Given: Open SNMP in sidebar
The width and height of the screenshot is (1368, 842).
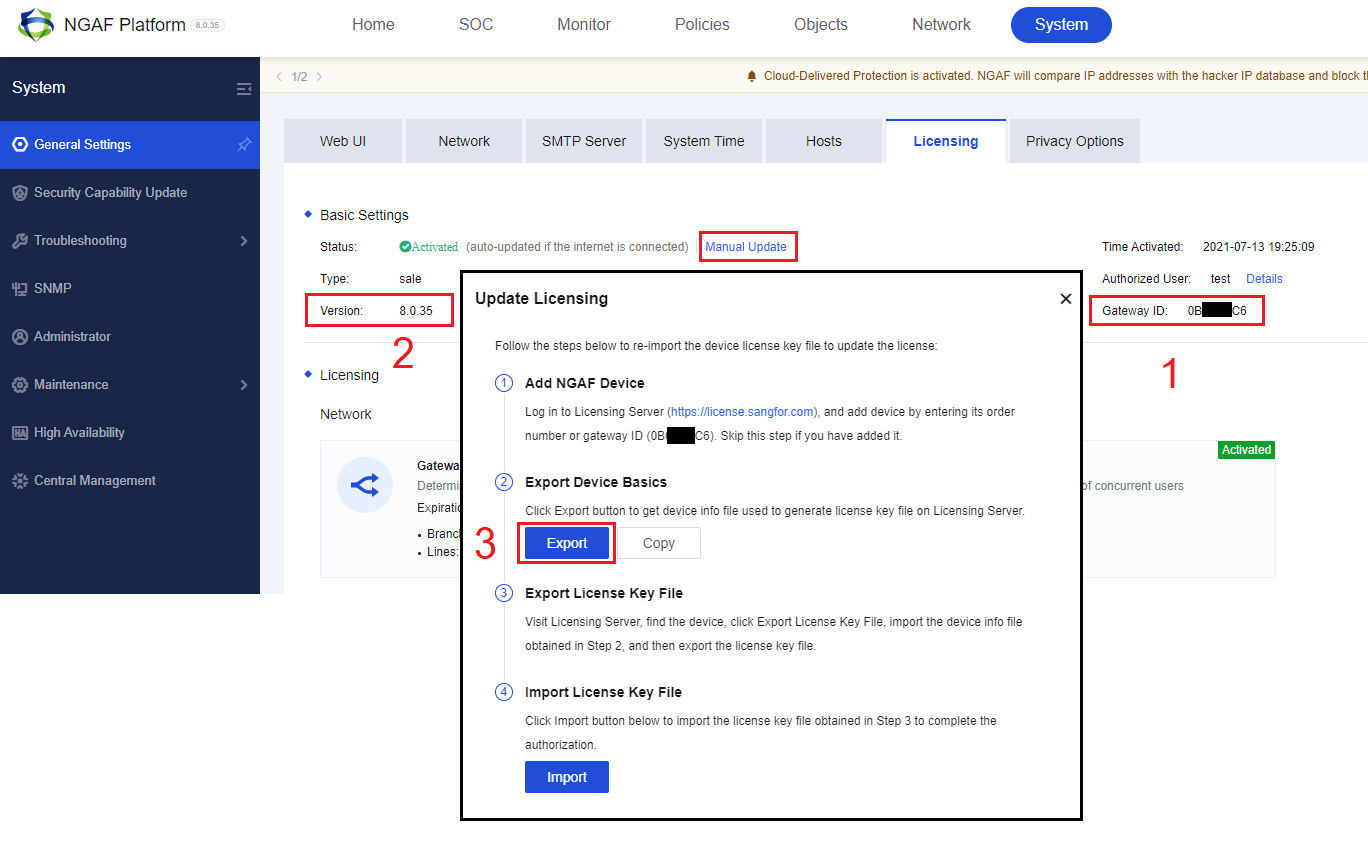Looking at the screenshot, I should pyautogui.click(x=130, y=289).
